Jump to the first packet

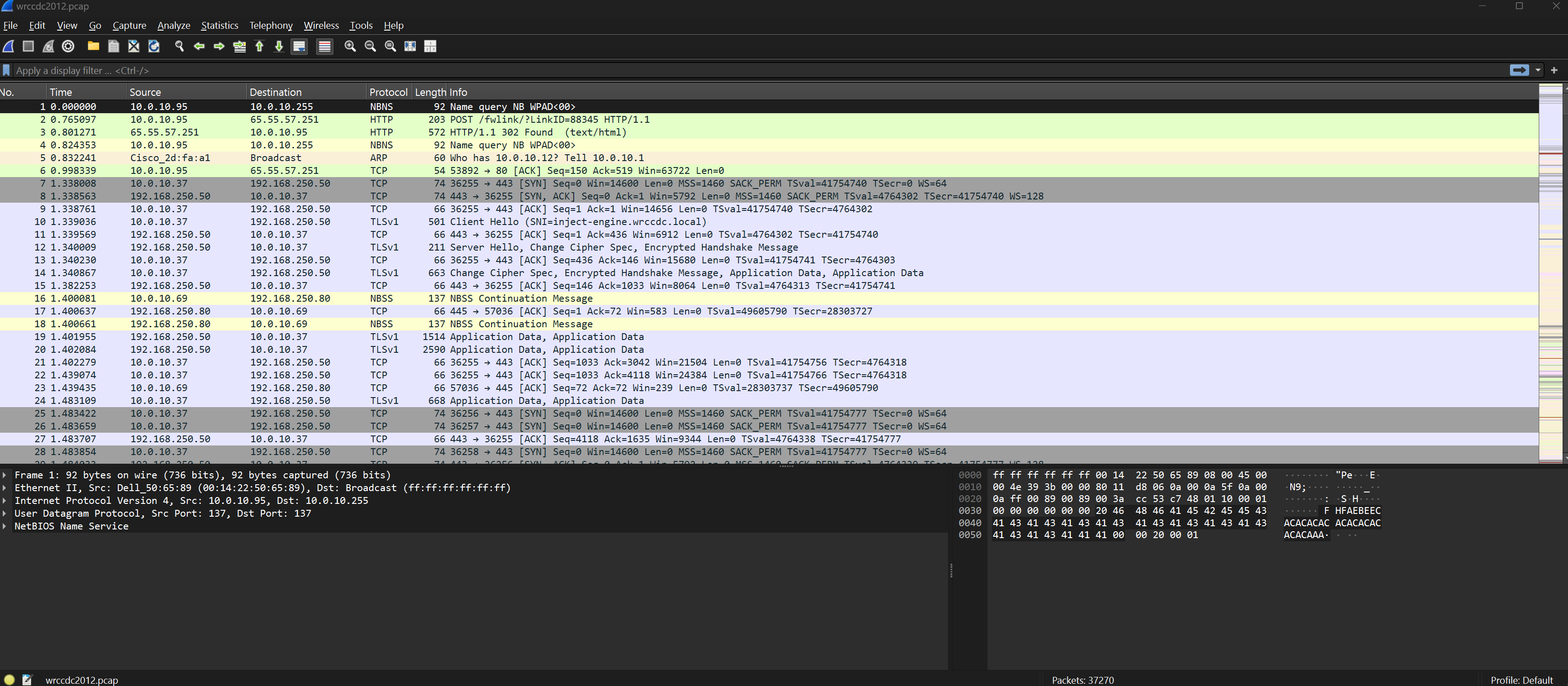259,46
